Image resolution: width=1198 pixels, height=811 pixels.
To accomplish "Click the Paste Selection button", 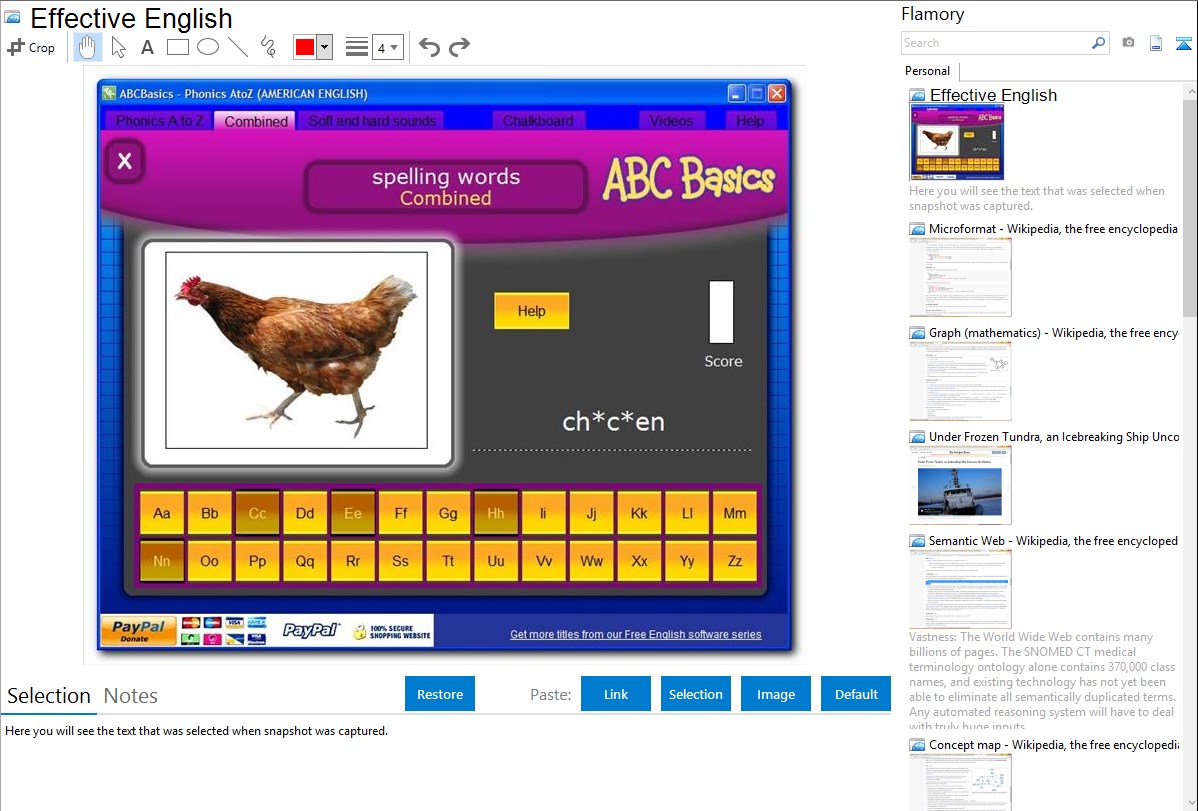I will pos(695,694).
